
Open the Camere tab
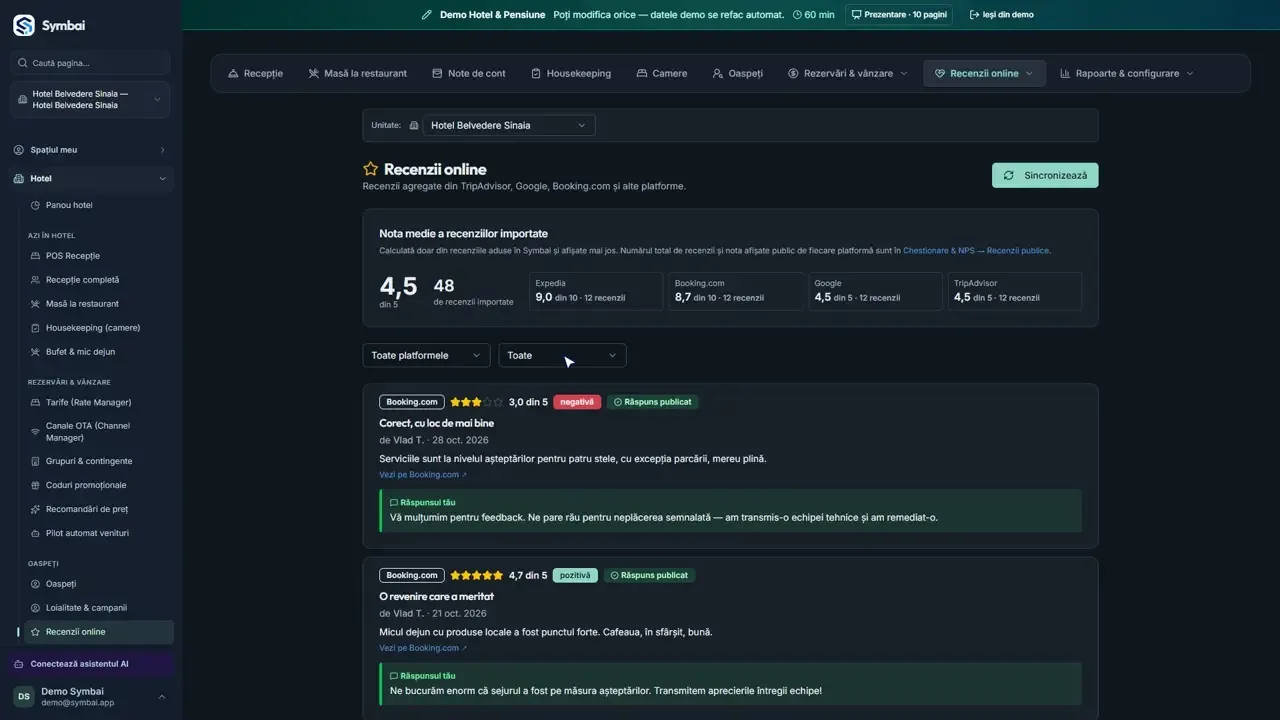662,73
